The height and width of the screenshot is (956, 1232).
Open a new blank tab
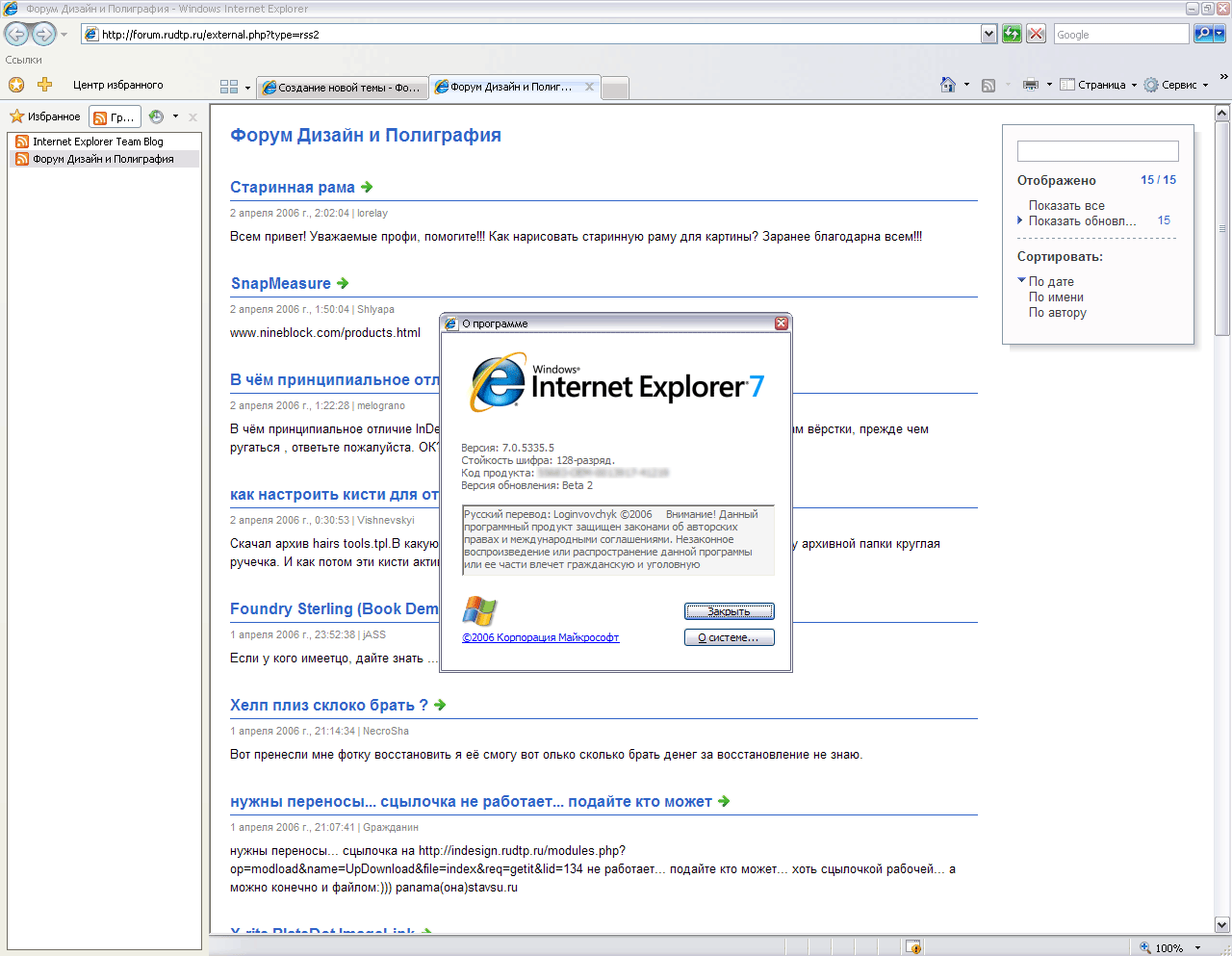[615, 88]
